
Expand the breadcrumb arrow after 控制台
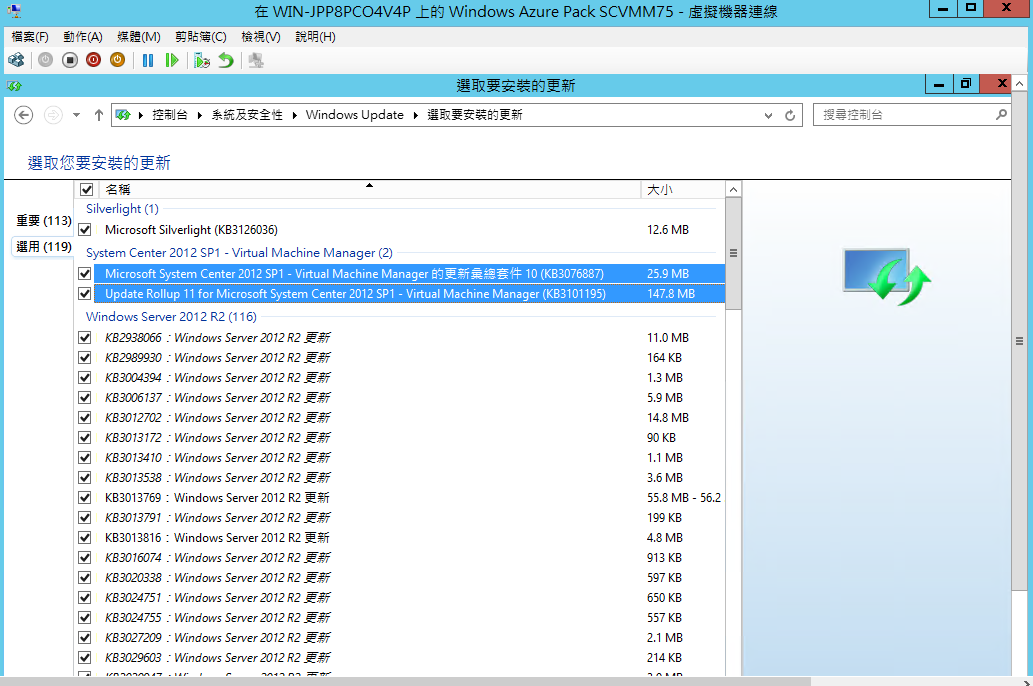coord(200,115)
